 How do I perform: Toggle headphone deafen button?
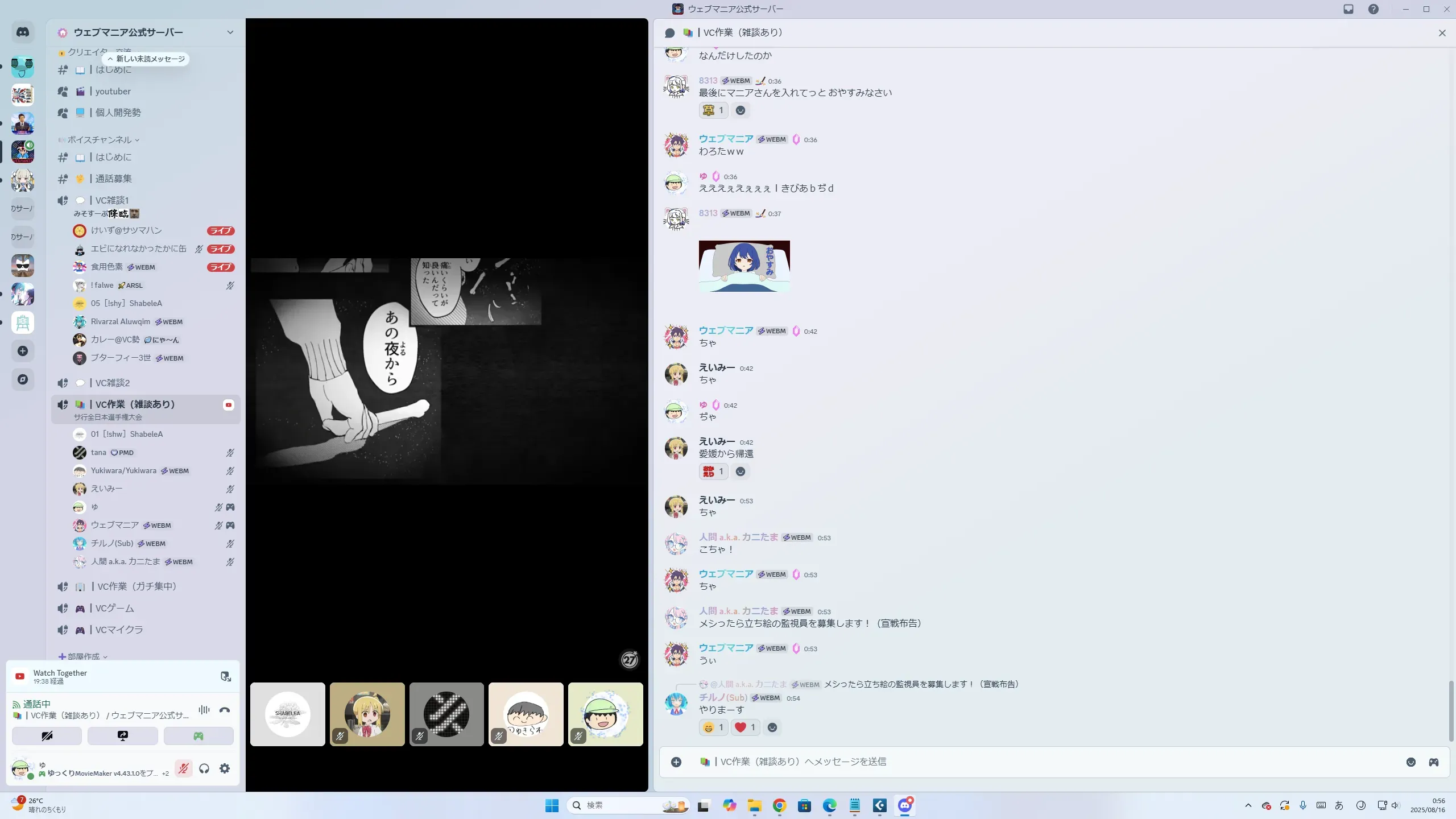[x=204, y=768]
